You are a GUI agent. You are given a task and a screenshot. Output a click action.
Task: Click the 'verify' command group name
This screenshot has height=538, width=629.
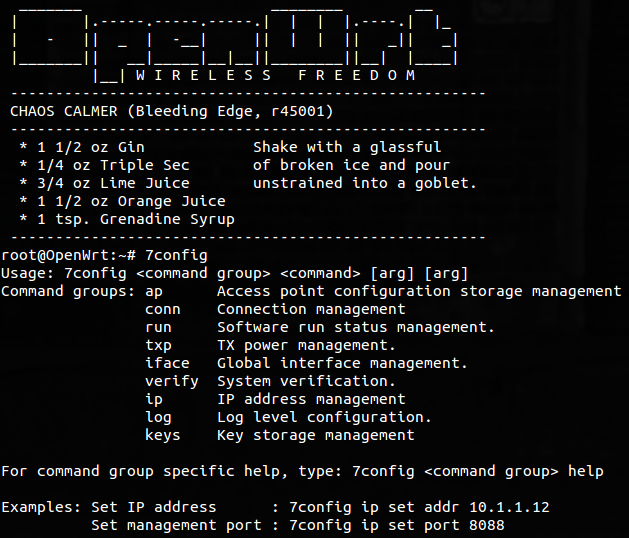click(x=172, y=382)
